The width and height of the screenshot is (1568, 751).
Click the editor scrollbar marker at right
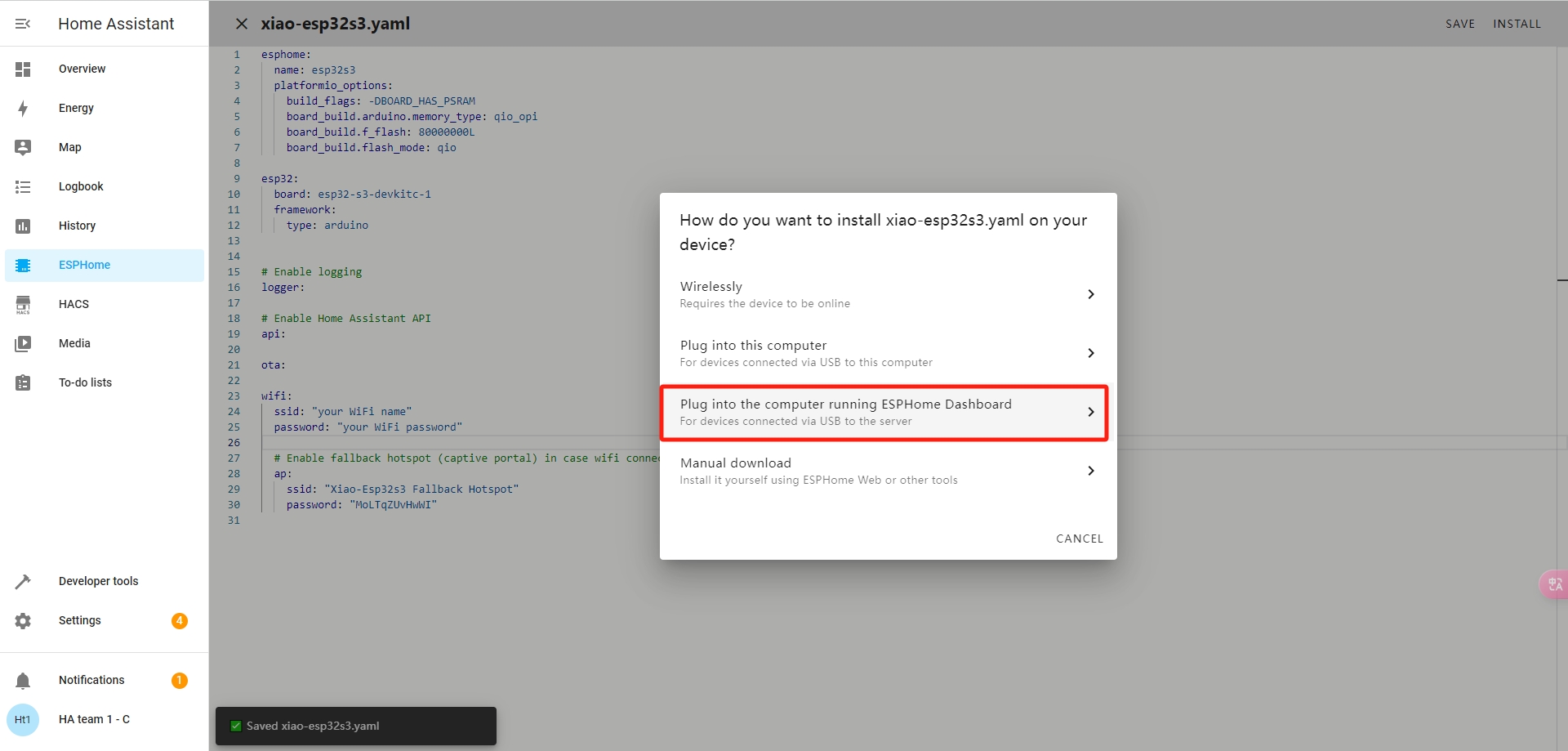tap(1562, 280)
